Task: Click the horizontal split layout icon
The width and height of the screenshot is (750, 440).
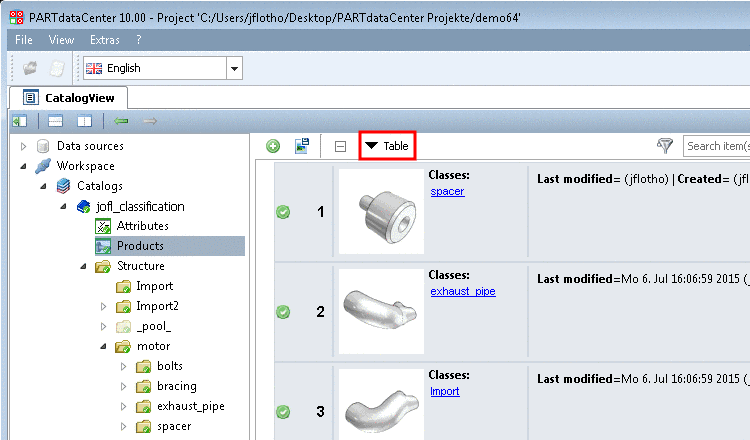Action: point(56,121)
